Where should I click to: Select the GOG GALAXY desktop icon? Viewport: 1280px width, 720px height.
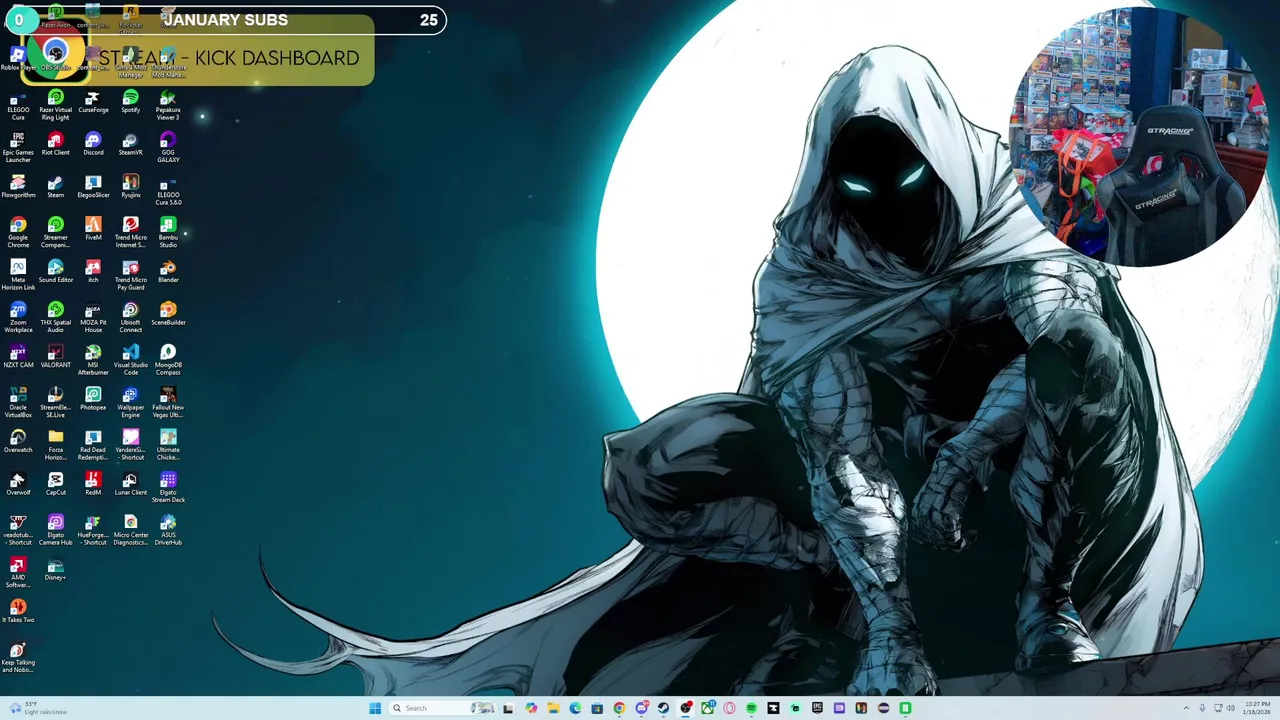click(x=168, y=148)
